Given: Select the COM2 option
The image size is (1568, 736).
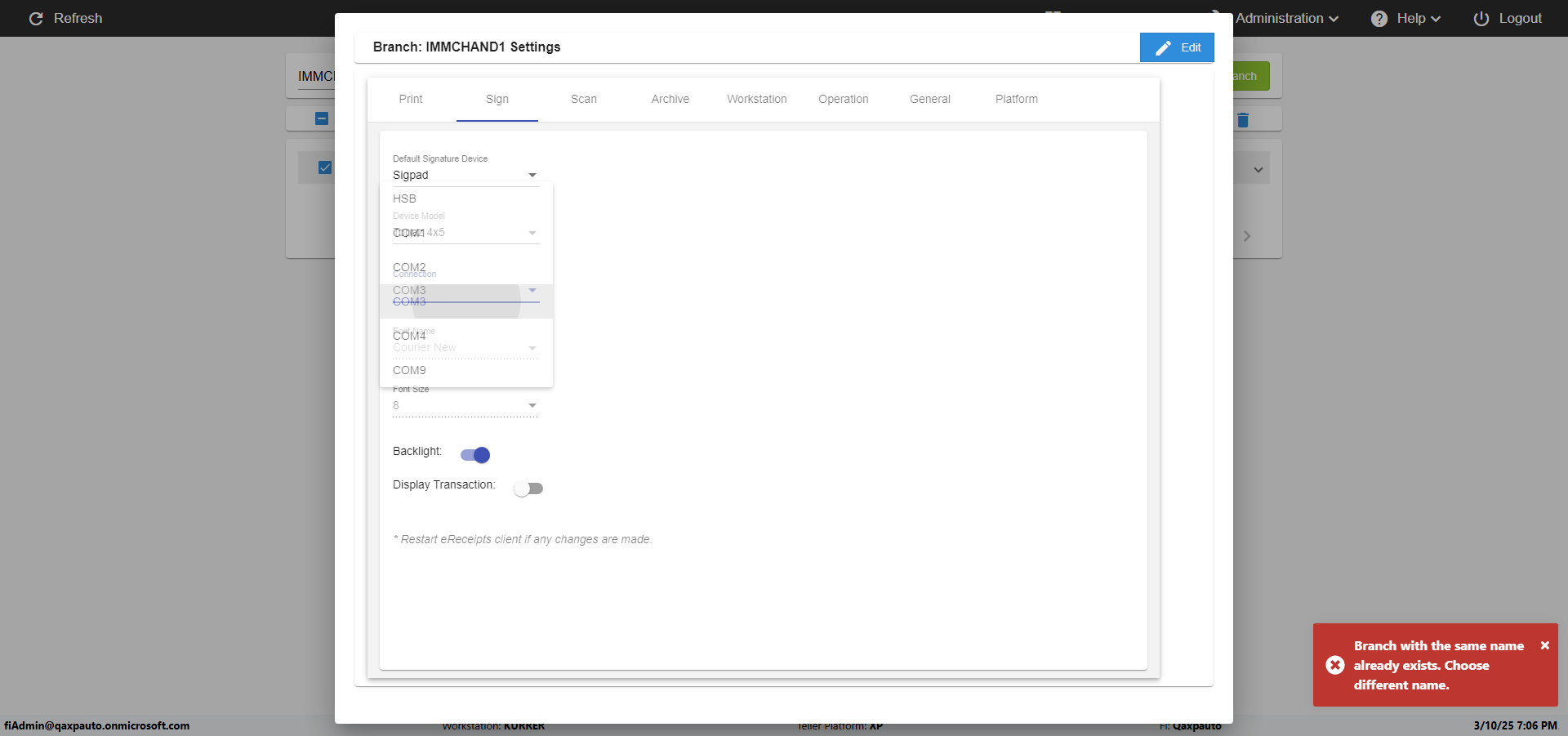Looking at the screenshot, I should click(466, 267).
